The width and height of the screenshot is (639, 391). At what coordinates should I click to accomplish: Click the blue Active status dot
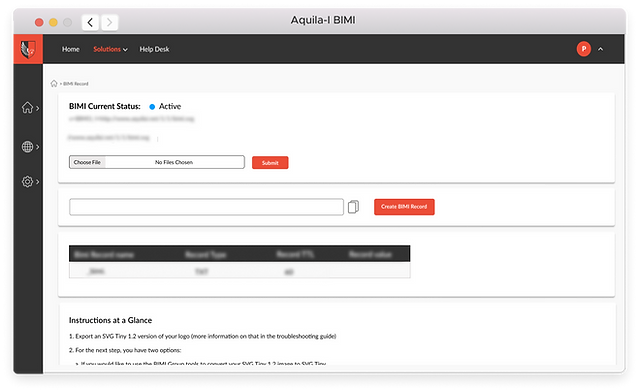pyautogui.click(x=152, y=107)
